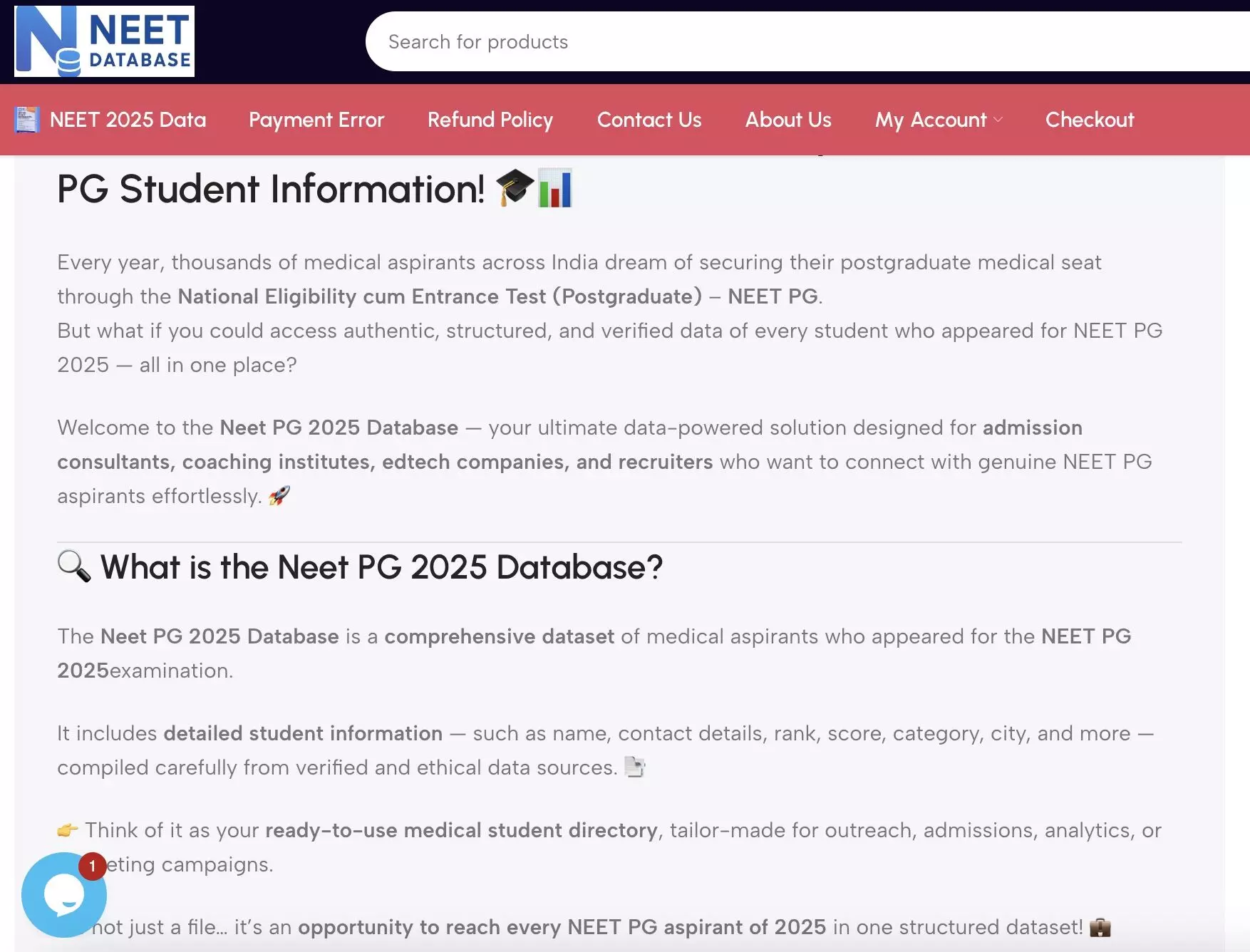Open the Refund Policy page
Image resolution: width=1250 pixels, height=952 pixels.
[490, 120]
